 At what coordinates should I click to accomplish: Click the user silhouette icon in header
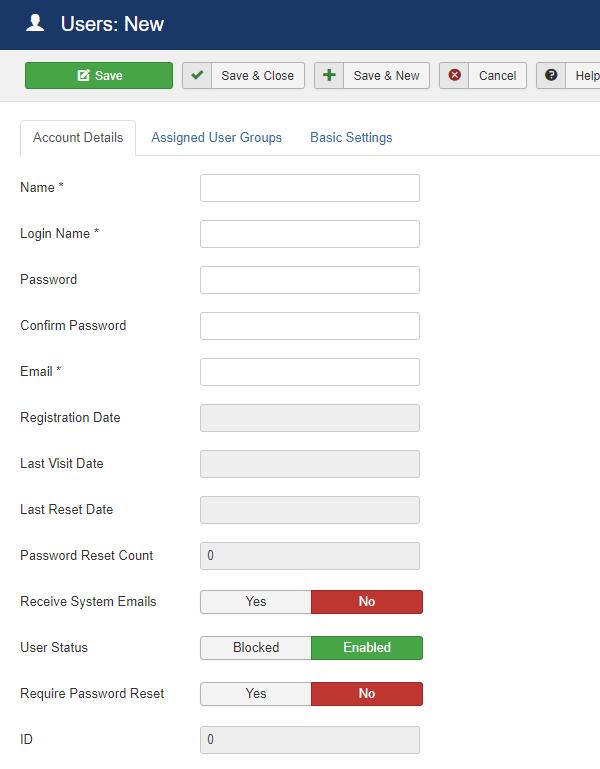(35, 23)
